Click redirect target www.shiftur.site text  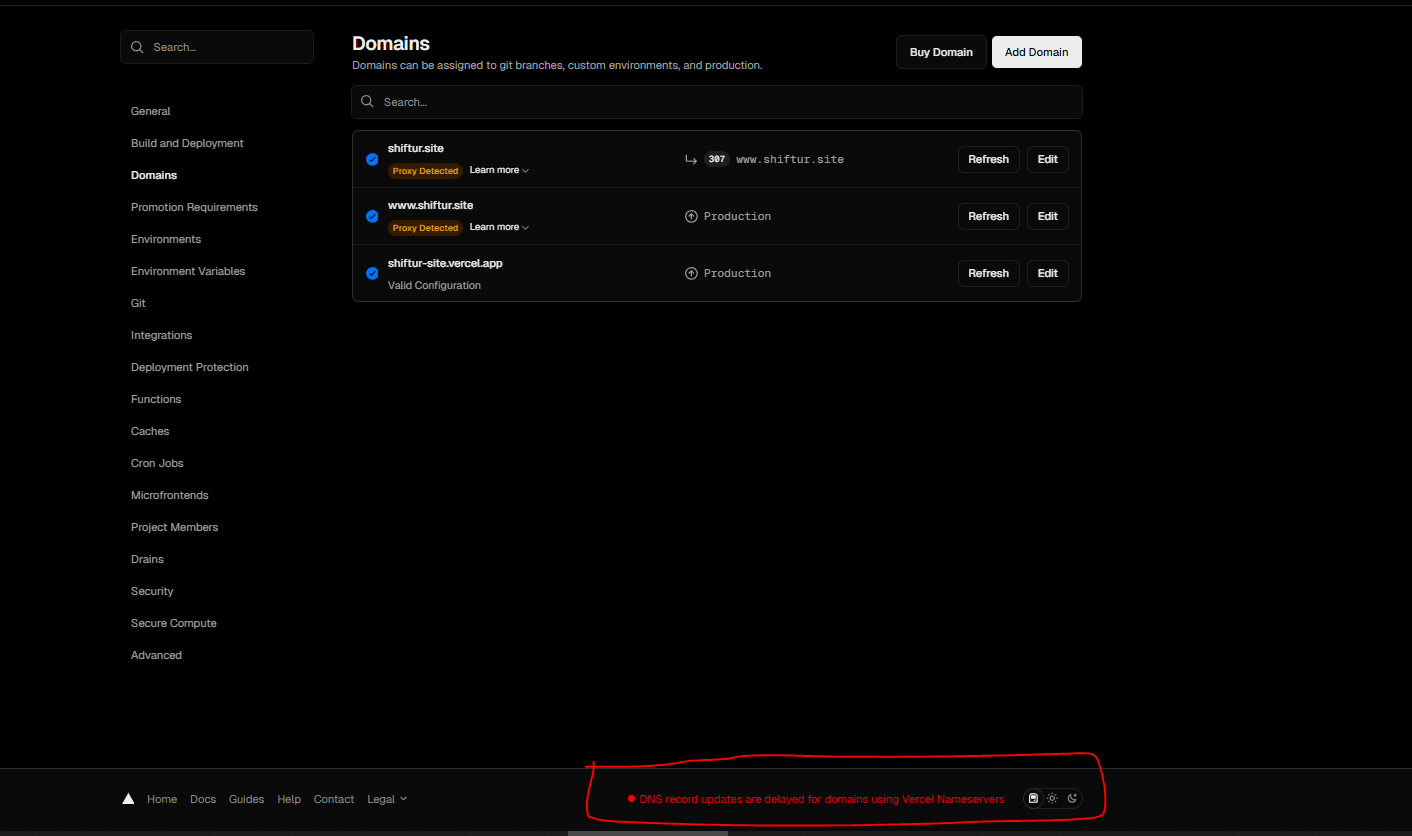(x=790, y=159)
